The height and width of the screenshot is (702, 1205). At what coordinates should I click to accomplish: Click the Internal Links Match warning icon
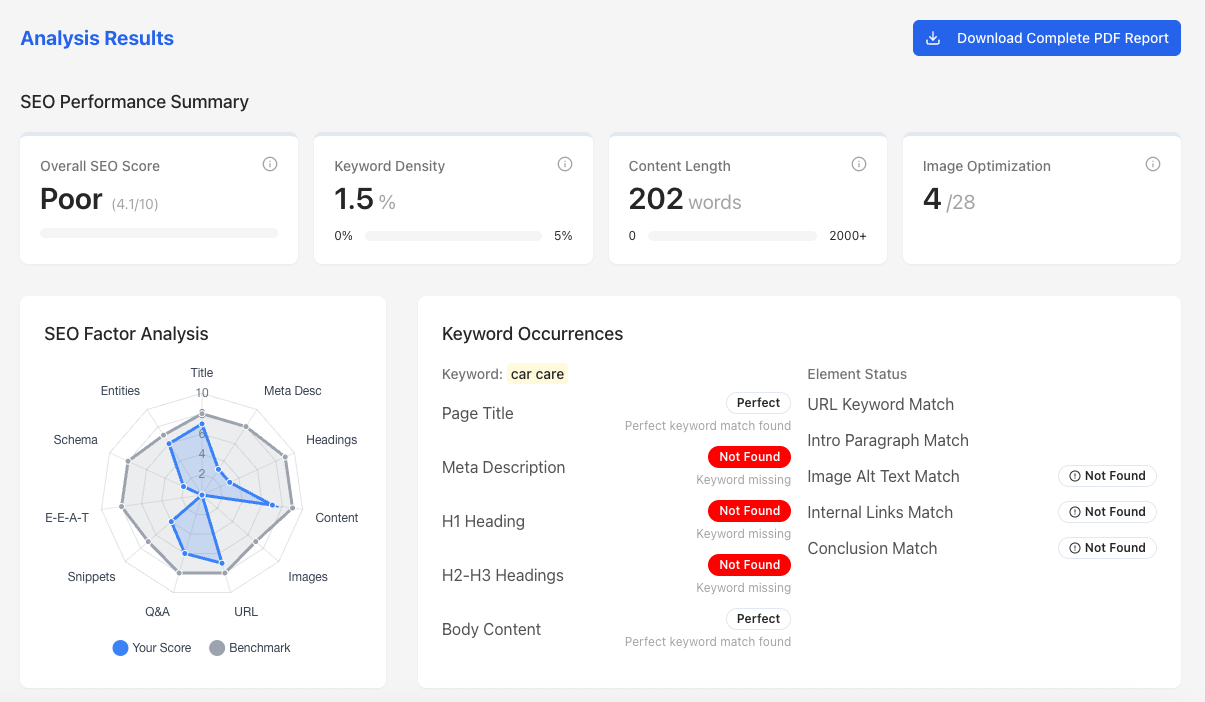(1075, 512)
